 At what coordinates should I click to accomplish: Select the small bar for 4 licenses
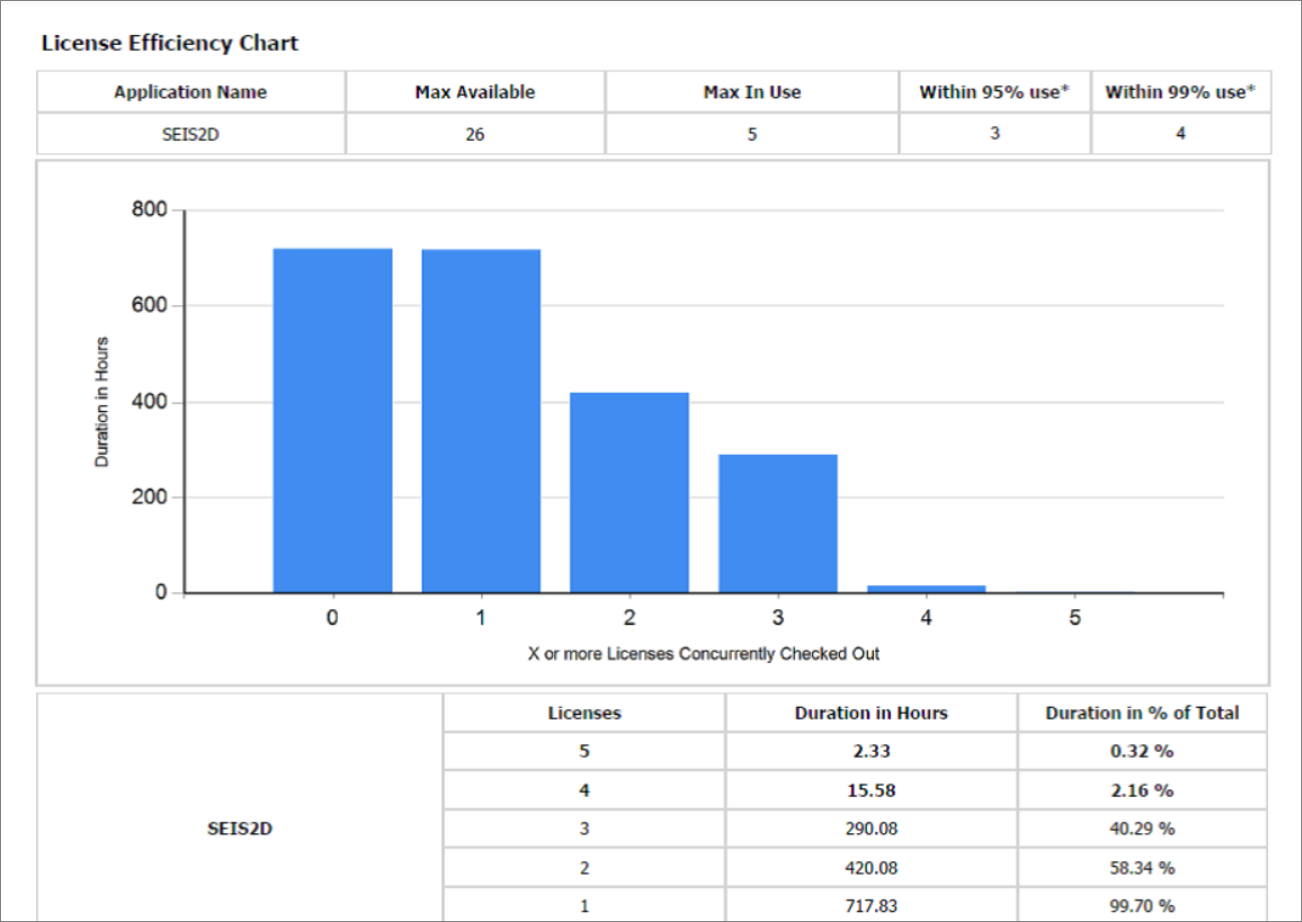pyautogui.click(x=926, y=589)
